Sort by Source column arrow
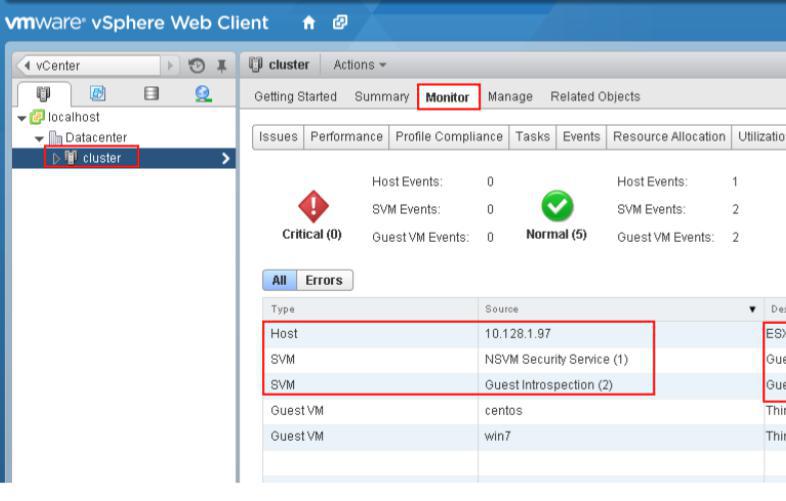786x501 pixels. 752,309
